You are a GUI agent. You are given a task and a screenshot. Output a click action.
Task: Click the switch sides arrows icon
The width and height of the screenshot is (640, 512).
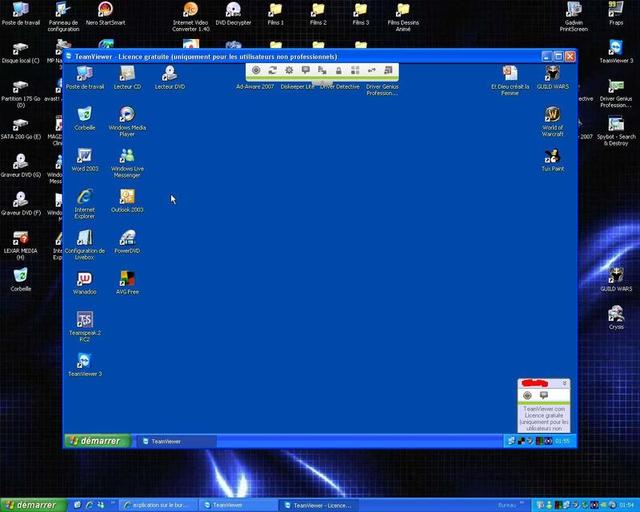click(x=273, y=70)
